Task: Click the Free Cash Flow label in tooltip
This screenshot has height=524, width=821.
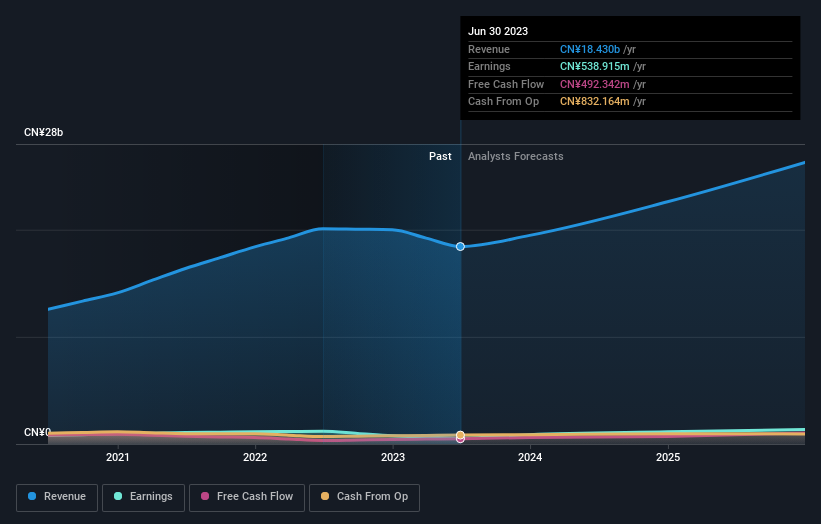Action: point(506,84)
